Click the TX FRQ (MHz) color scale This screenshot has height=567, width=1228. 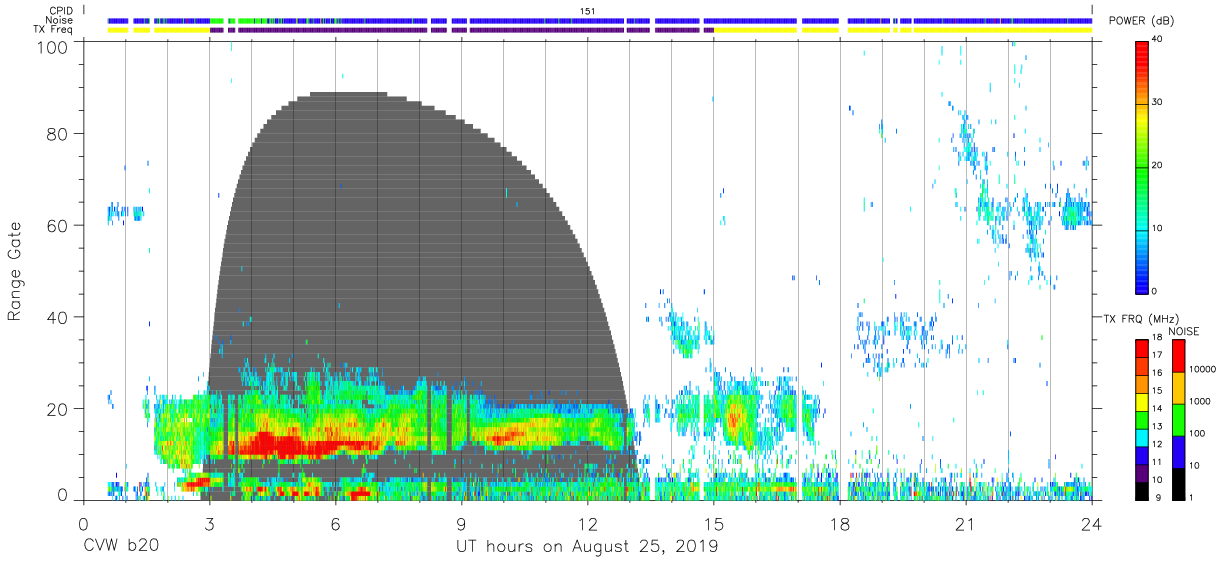pos(1142,419)
